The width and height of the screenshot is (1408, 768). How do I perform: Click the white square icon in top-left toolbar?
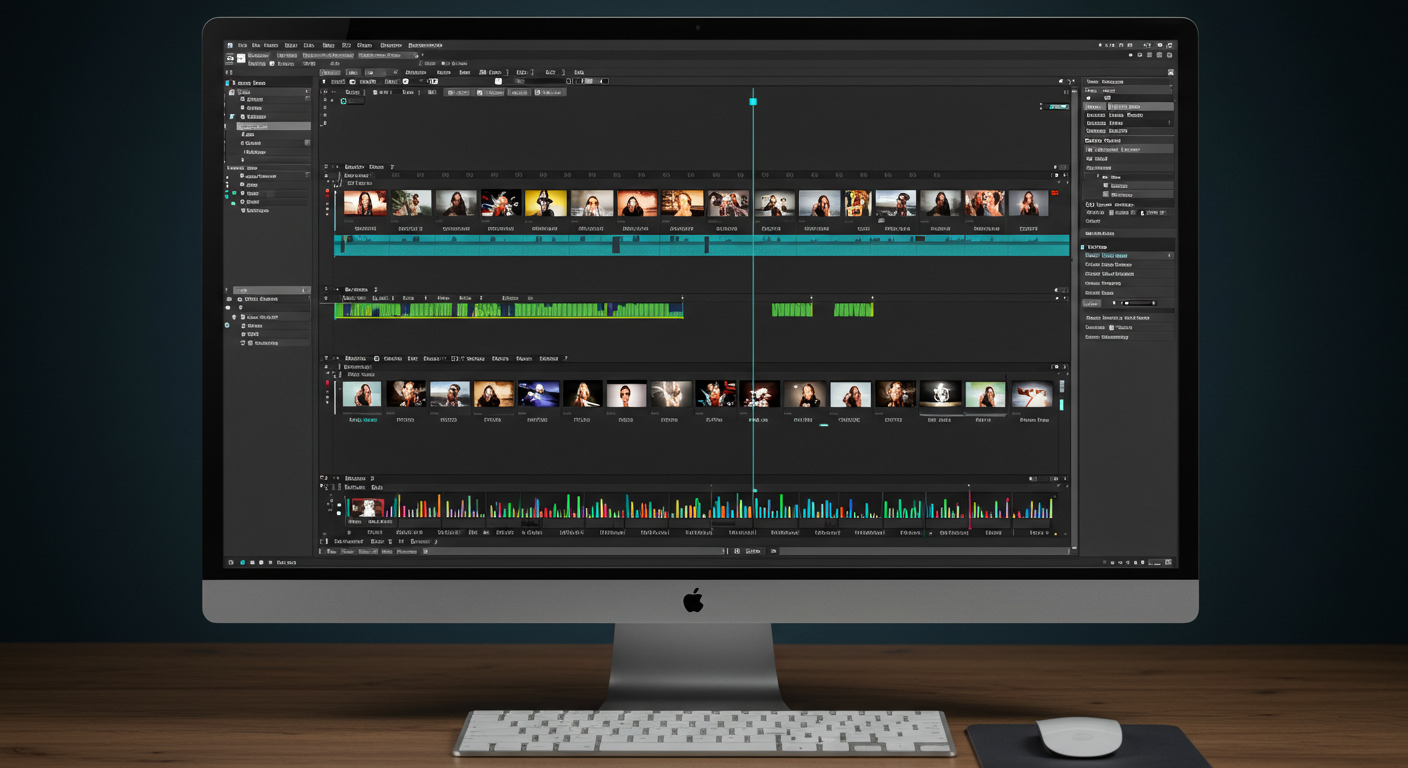[241, 59]
